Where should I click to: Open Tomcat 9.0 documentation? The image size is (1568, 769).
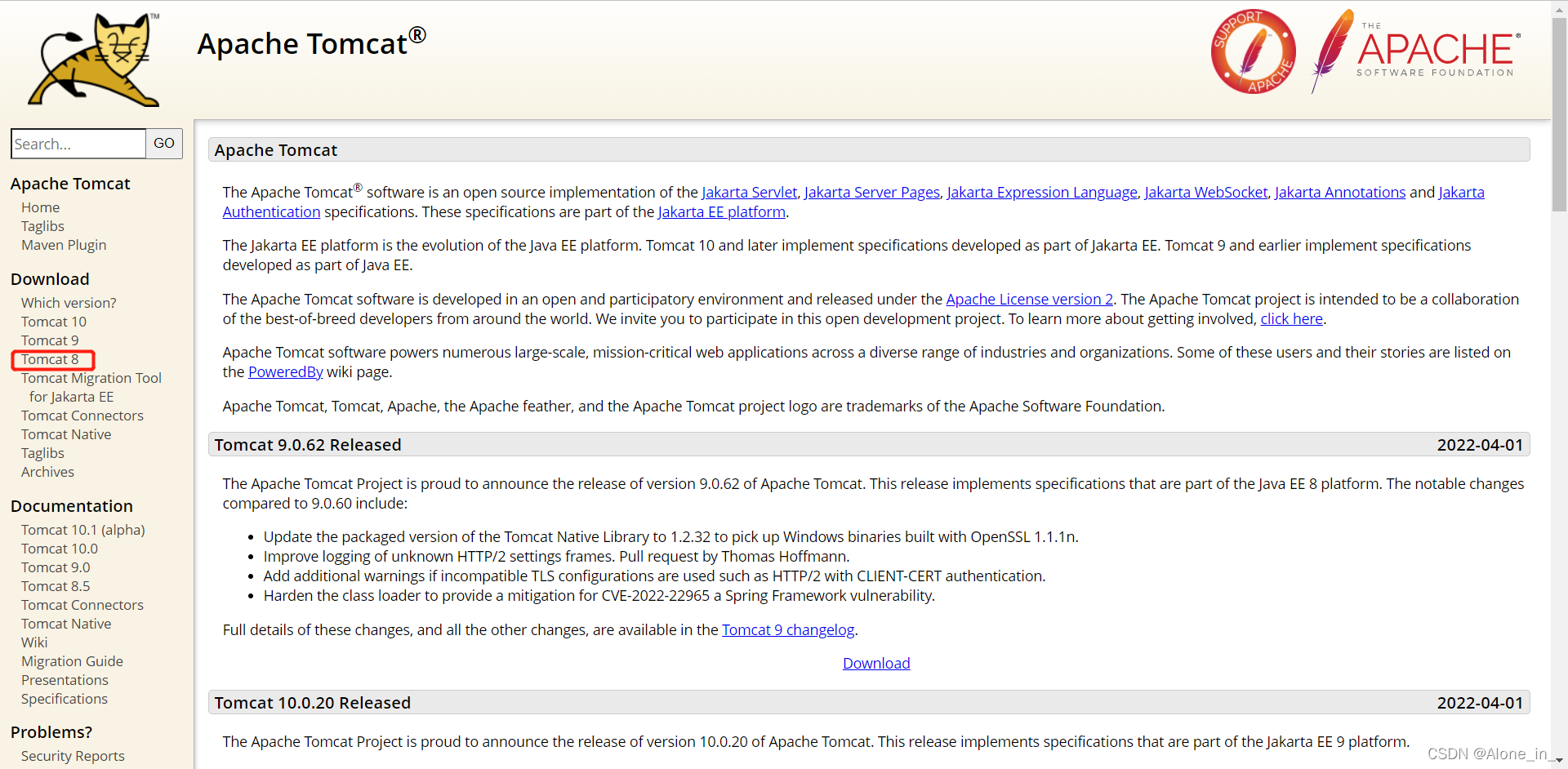click(x=56, y=567)
